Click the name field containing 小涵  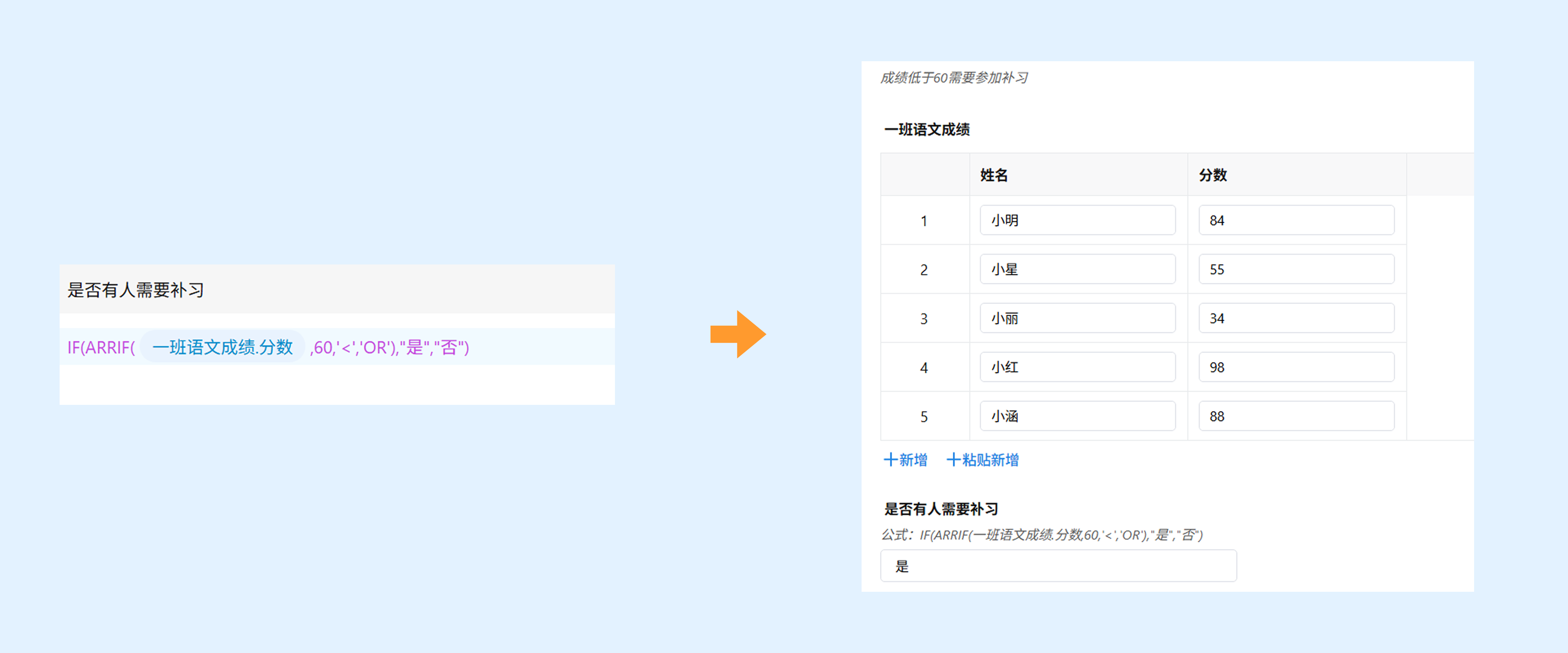(x=1077, y=416)
